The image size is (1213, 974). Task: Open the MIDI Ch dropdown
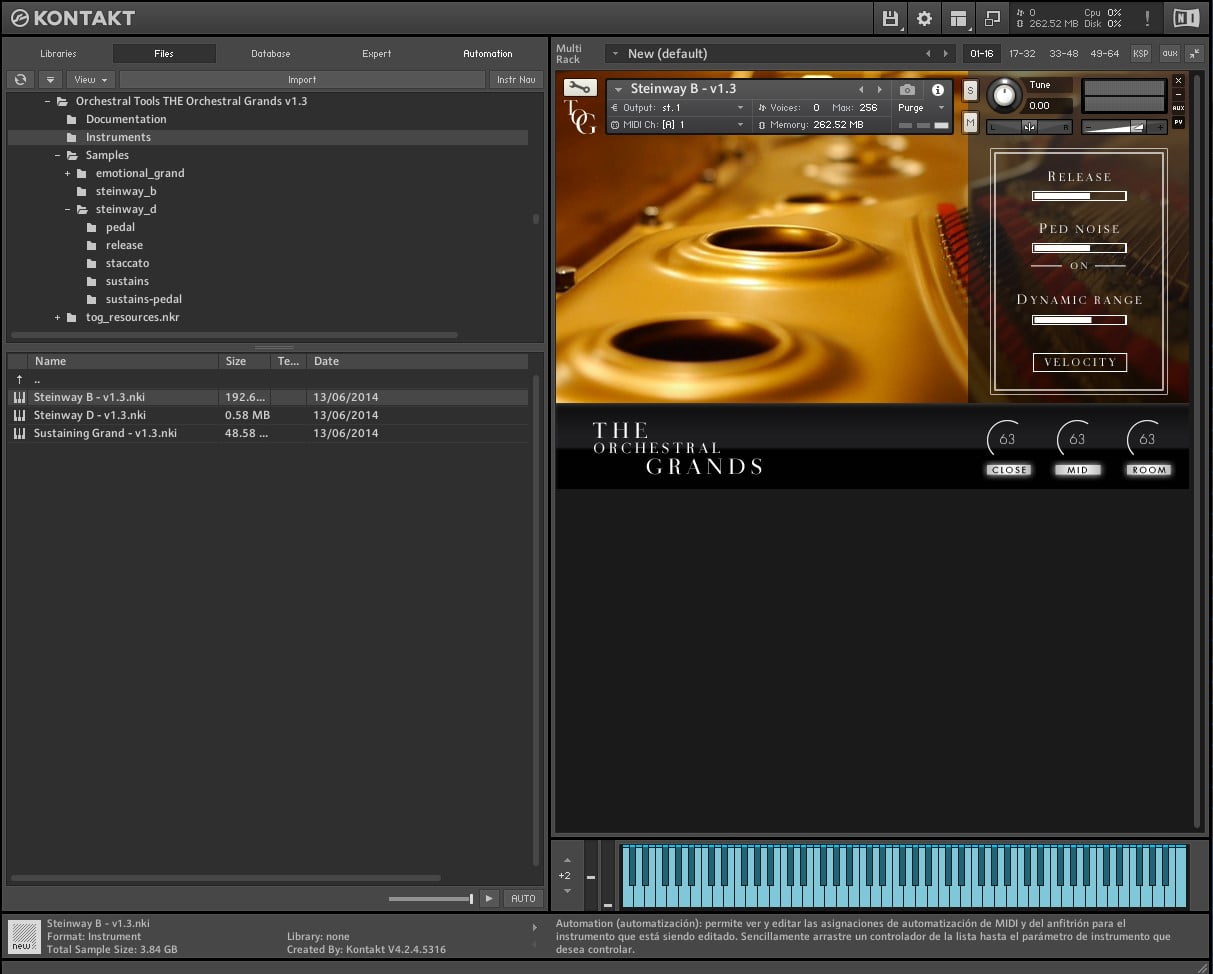(x=678, y=125)
